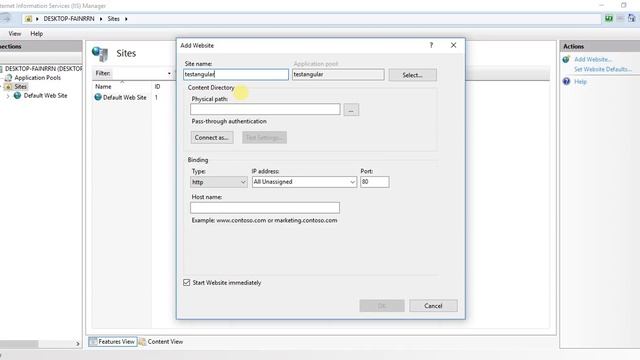
Task: Click the back navigation arrow
Action: (6, 19)
